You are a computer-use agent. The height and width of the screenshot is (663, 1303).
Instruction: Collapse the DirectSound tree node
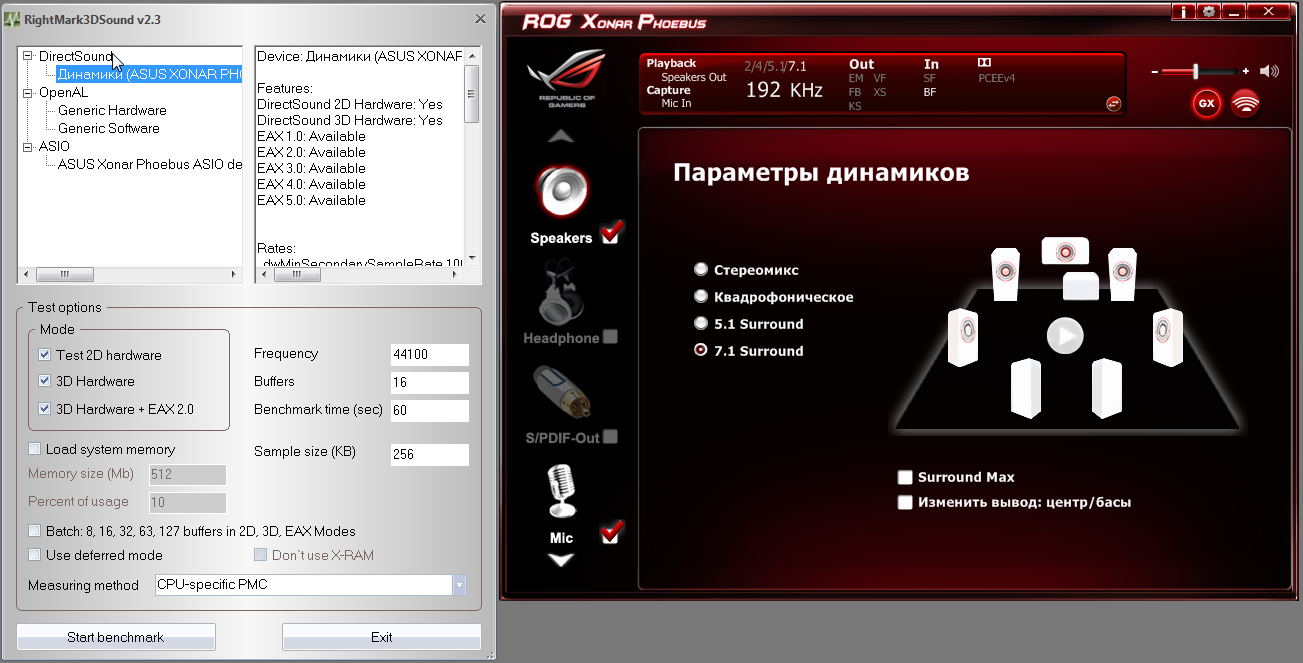point(28,57)
